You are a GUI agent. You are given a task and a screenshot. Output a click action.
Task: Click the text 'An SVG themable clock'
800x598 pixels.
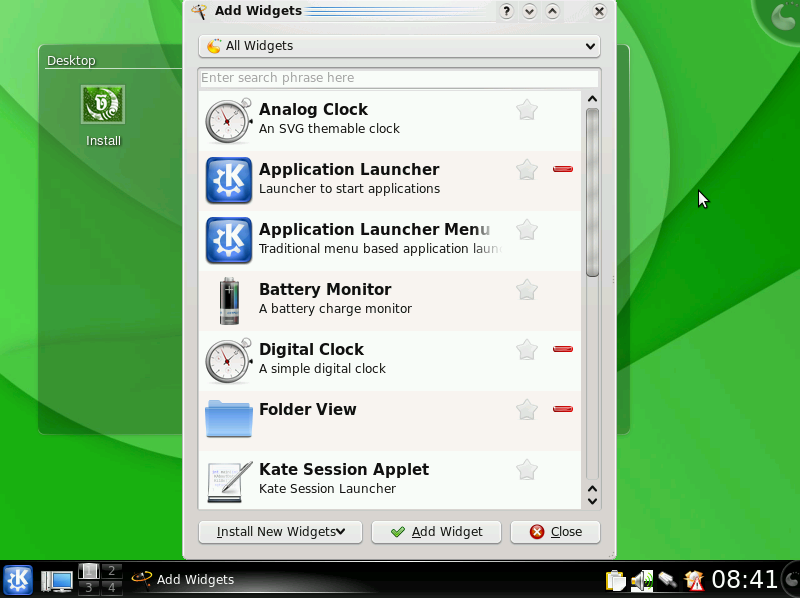(x=329, y=129)
